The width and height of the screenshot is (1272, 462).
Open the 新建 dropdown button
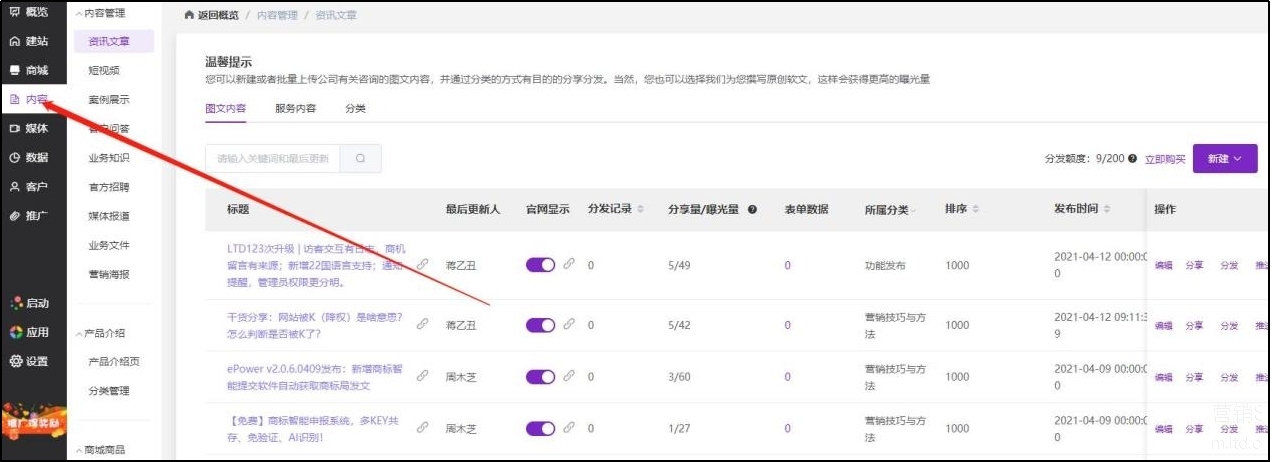coord(1224,158)
